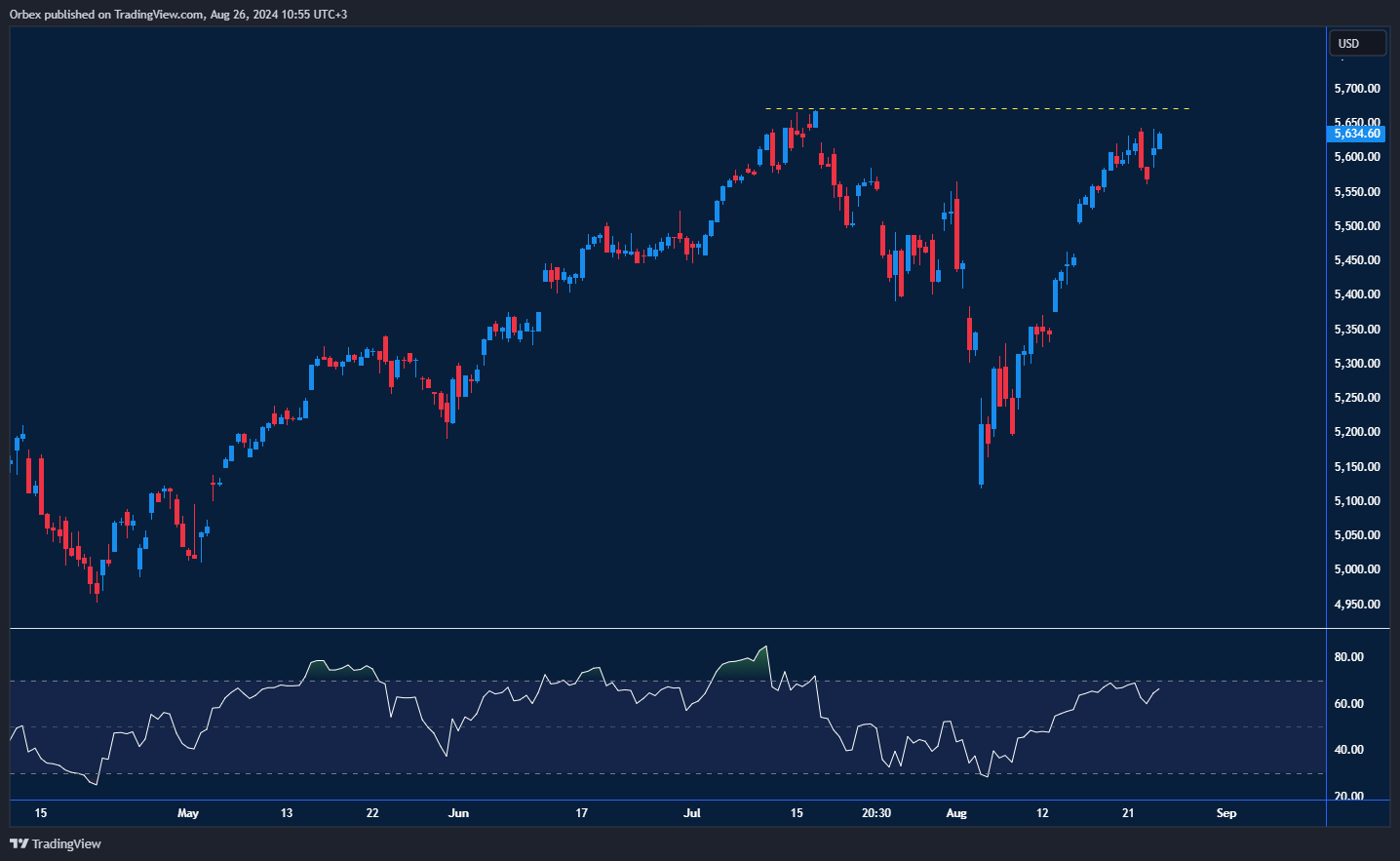Click the TradingView logo icon

19,843
